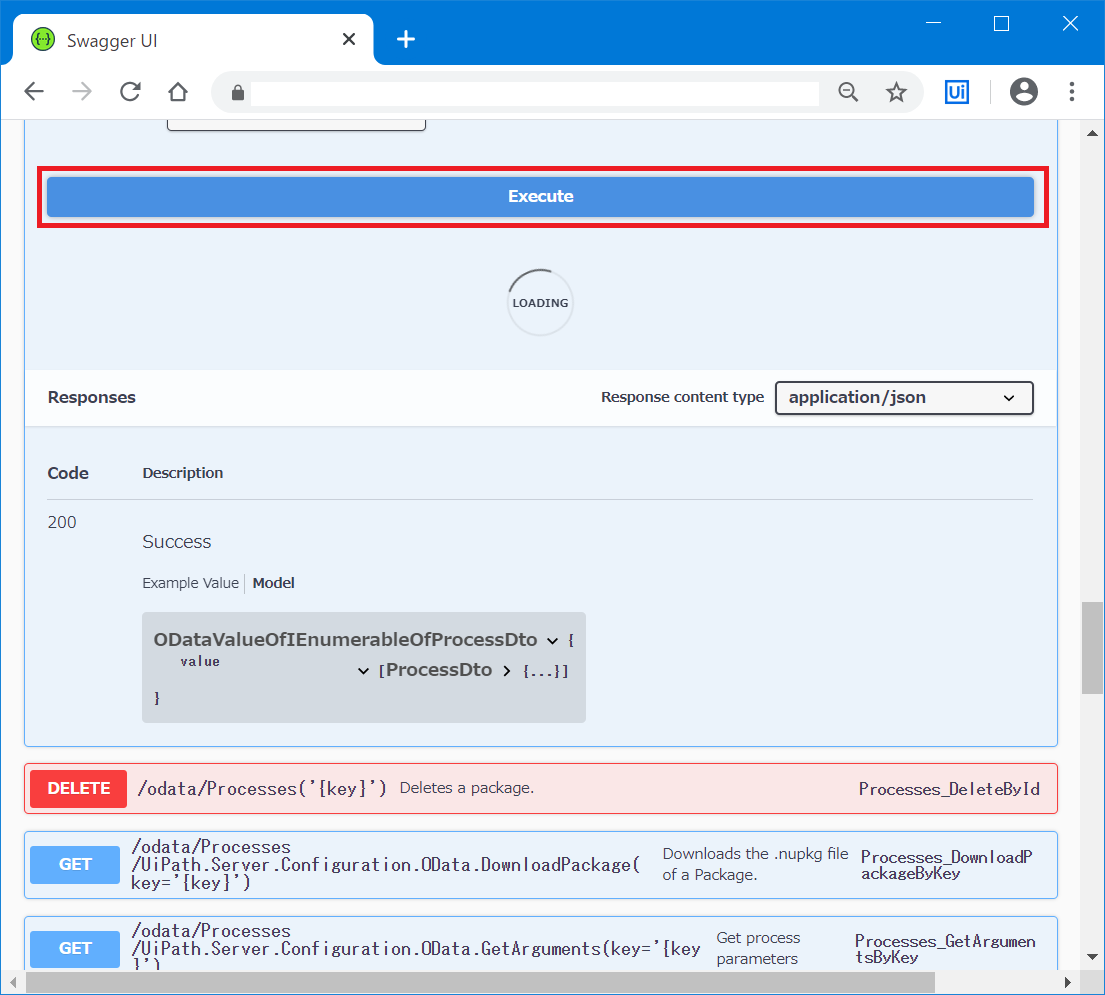Go forward using the forward arrow

(x=82, y=92)
